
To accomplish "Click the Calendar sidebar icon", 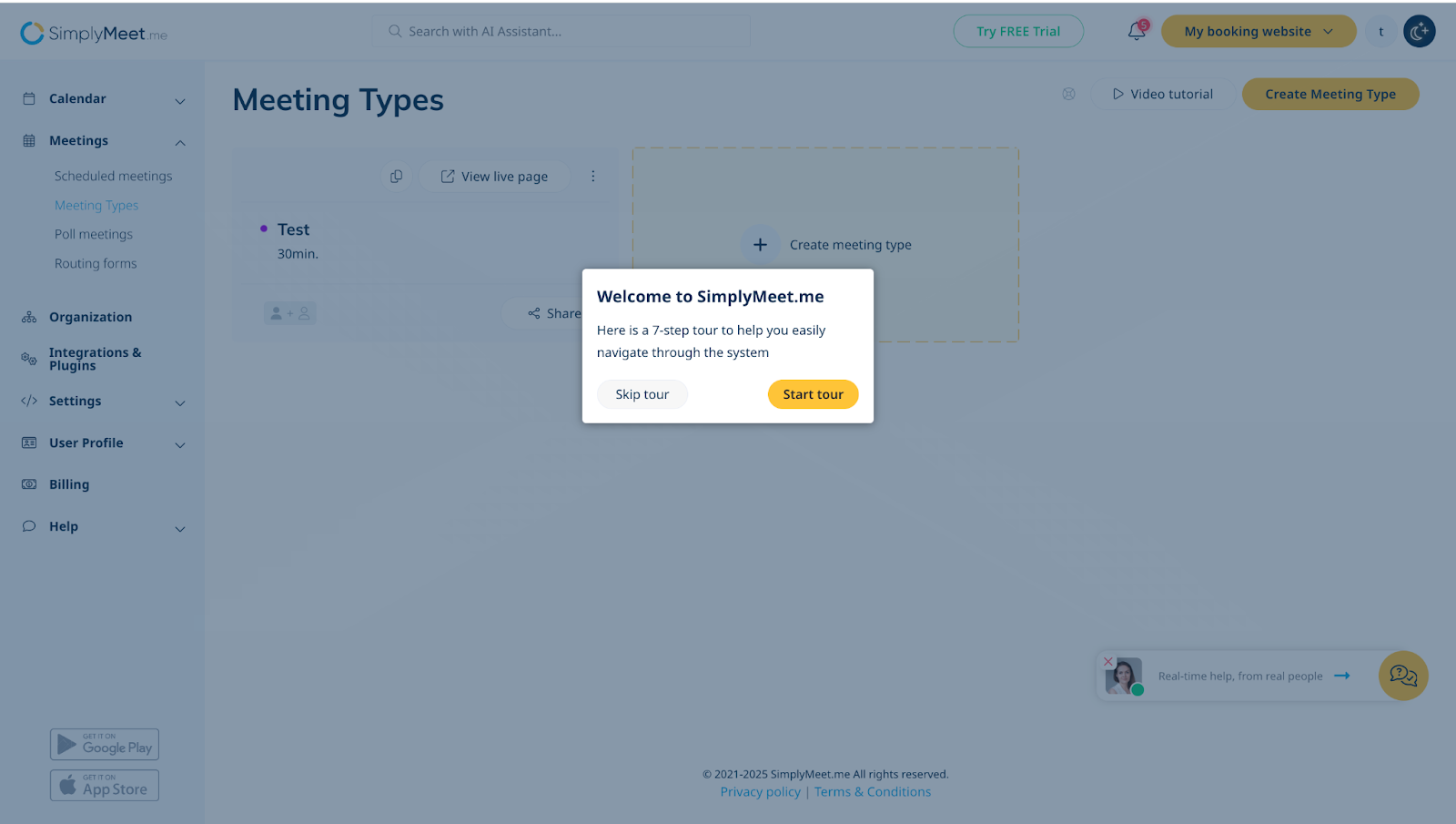I will 29,98.
